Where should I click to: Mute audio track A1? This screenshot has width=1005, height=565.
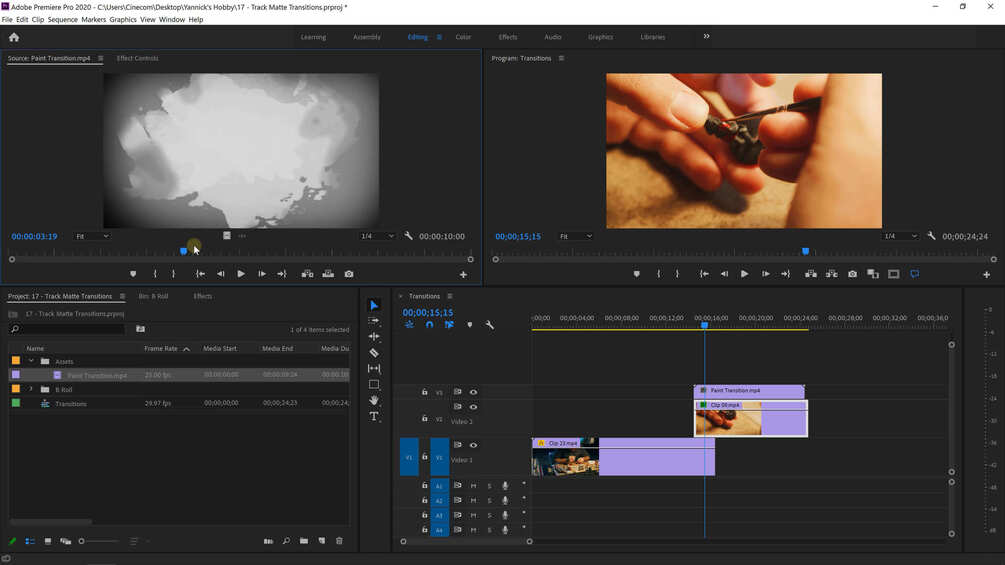pyautogui.click(x=474, y=486)
